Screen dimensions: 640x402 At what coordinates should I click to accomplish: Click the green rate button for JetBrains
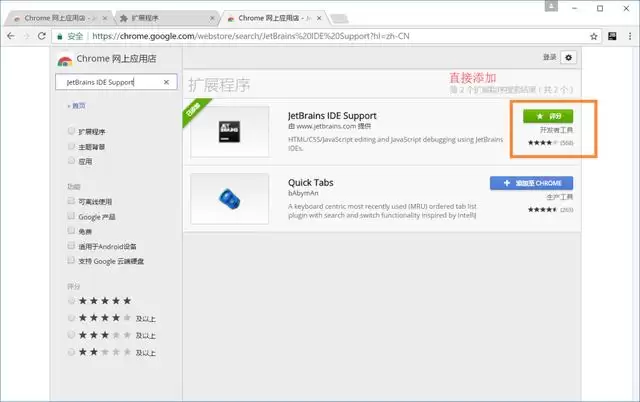pos(548,116)
